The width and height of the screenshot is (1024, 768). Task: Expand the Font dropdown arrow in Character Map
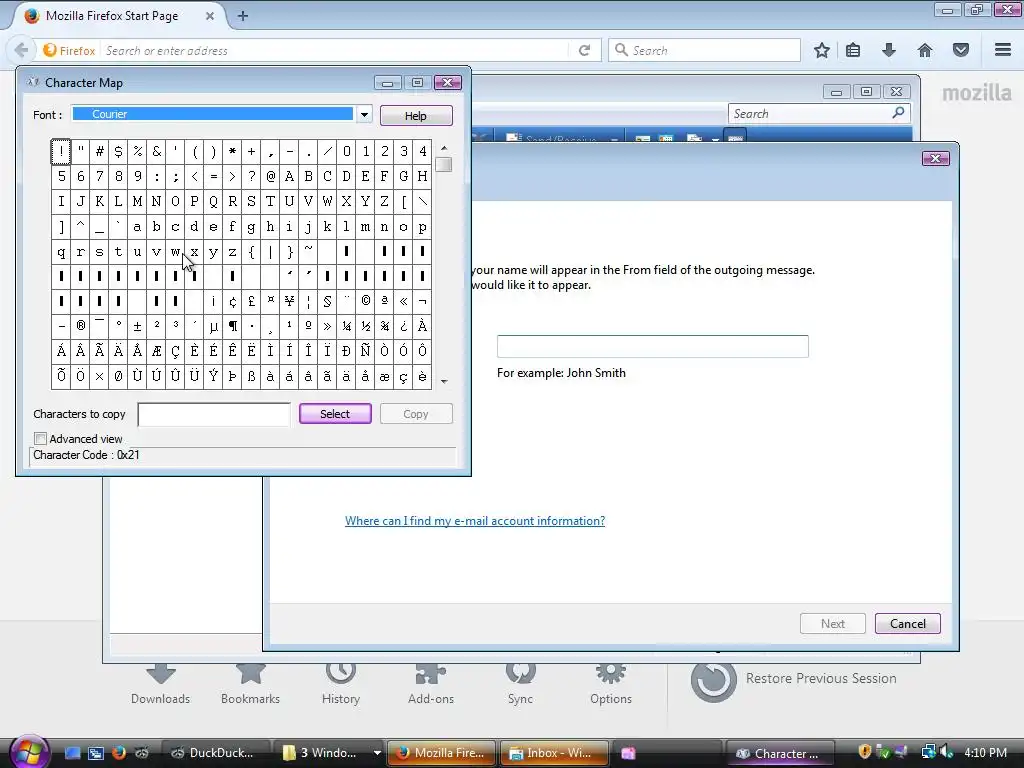pyautogui.click(x=364, y=114)
